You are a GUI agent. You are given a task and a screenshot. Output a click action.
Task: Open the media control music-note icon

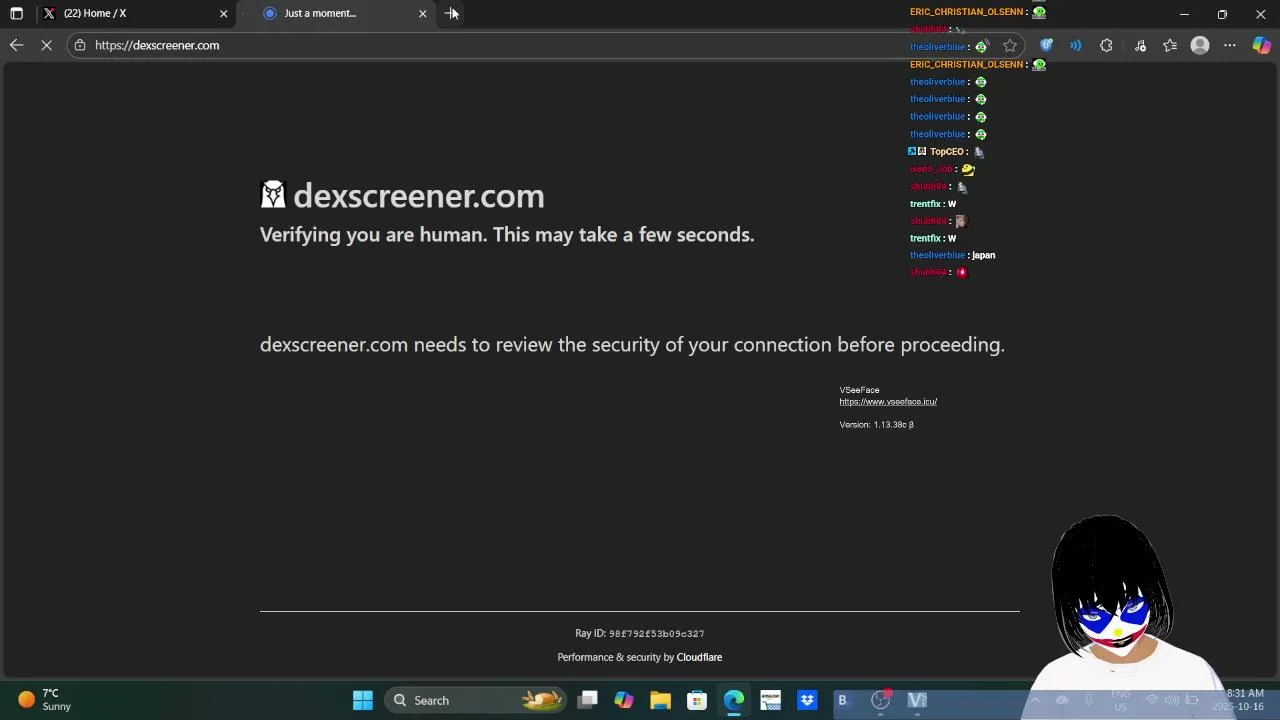pos(1140,45)
